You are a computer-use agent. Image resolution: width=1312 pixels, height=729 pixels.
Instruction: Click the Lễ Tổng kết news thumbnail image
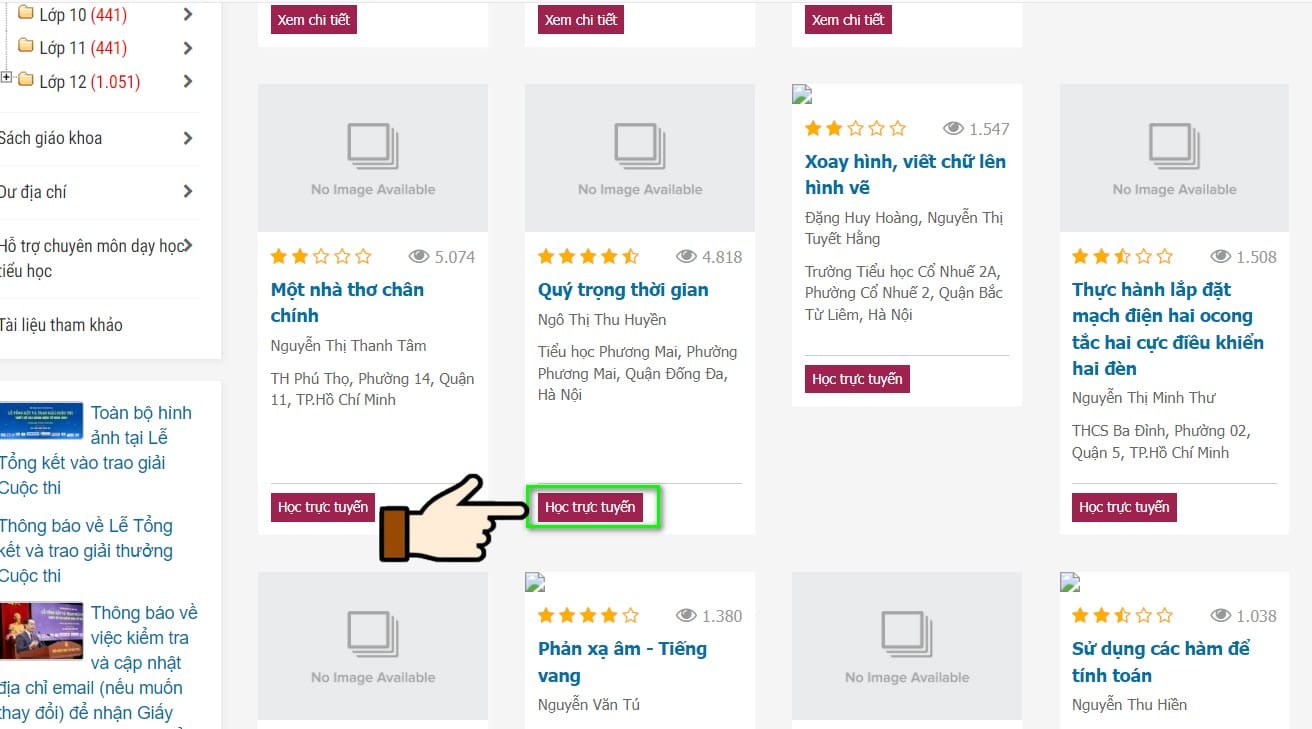point(41,425)
